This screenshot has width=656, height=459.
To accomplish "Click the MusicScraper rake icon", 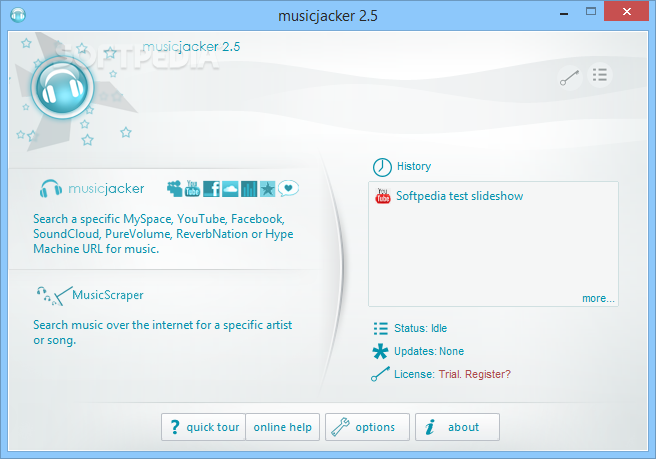I will (x=54, y=296).
